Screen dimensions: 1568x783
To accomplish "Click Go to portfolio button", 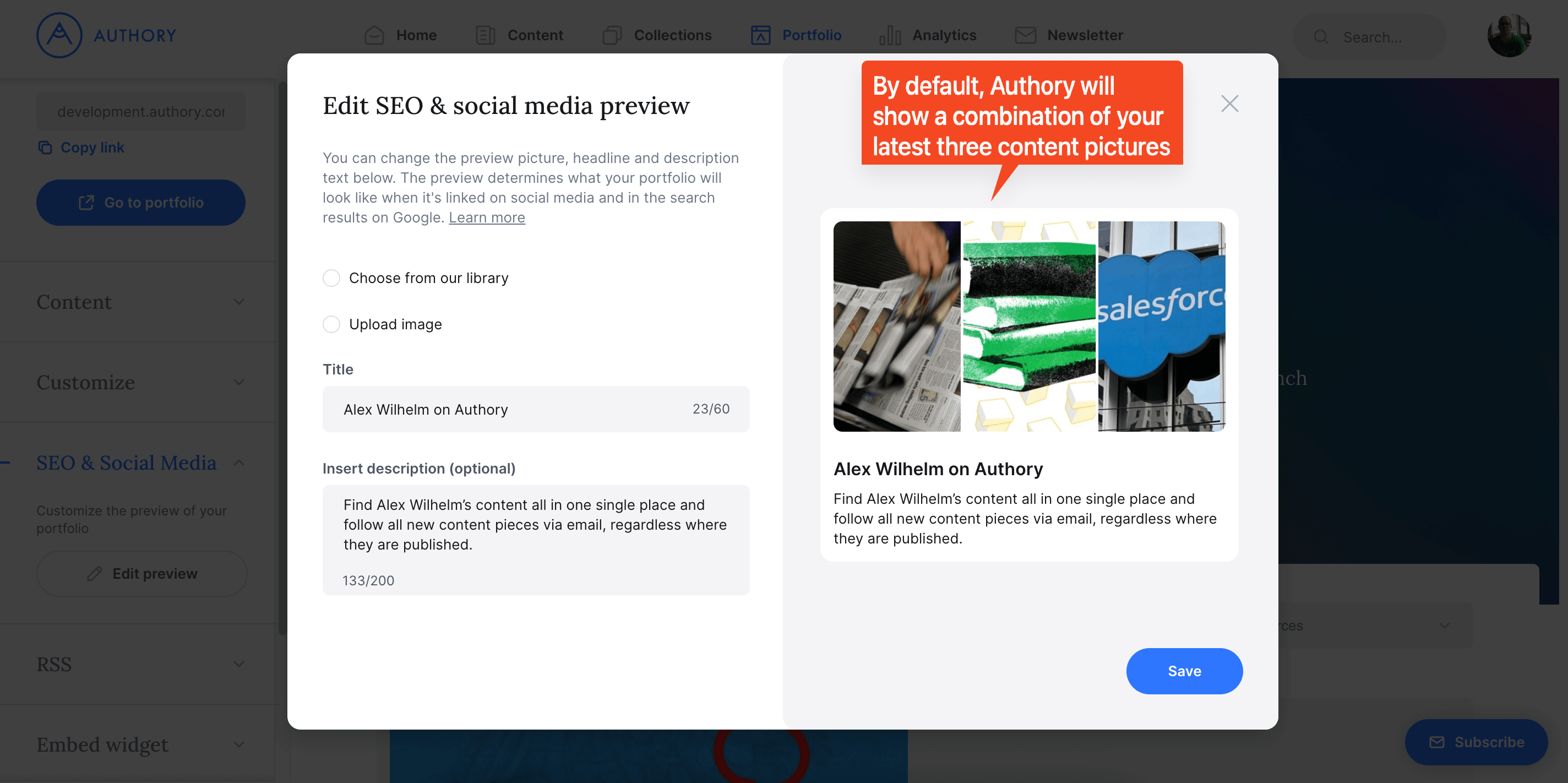I will pyautogui.click(x=140, y=203).
